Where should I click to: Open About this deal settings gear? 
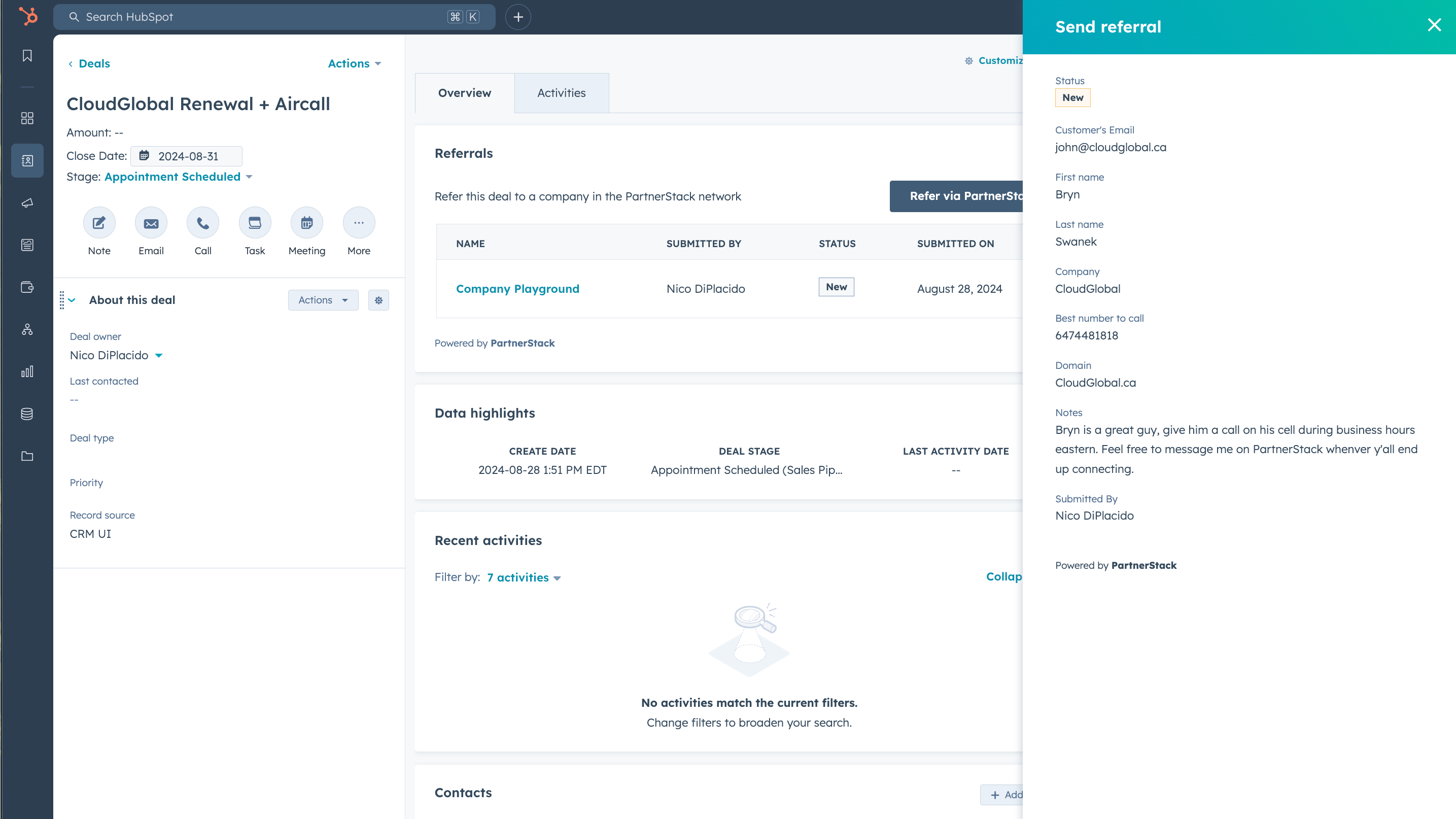point(378,300)
